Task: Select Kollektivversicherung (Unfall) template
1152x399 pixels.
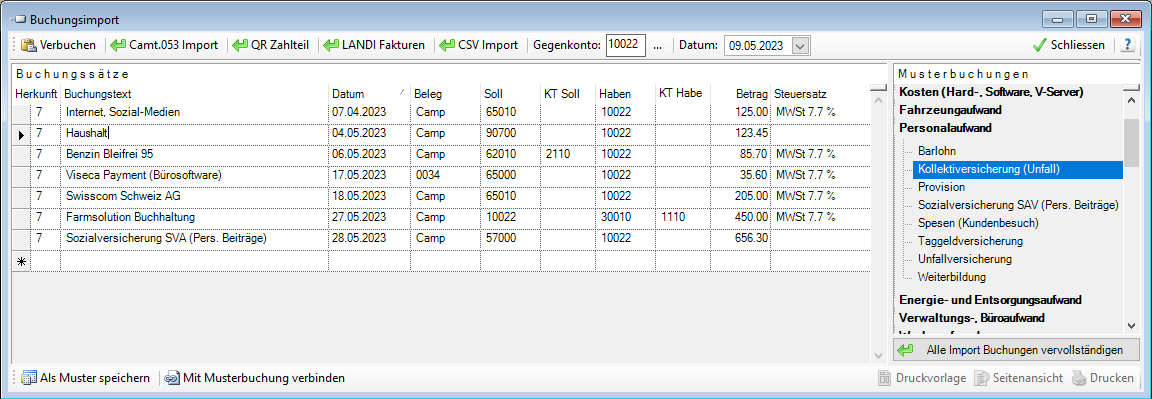Action: 1018,169
